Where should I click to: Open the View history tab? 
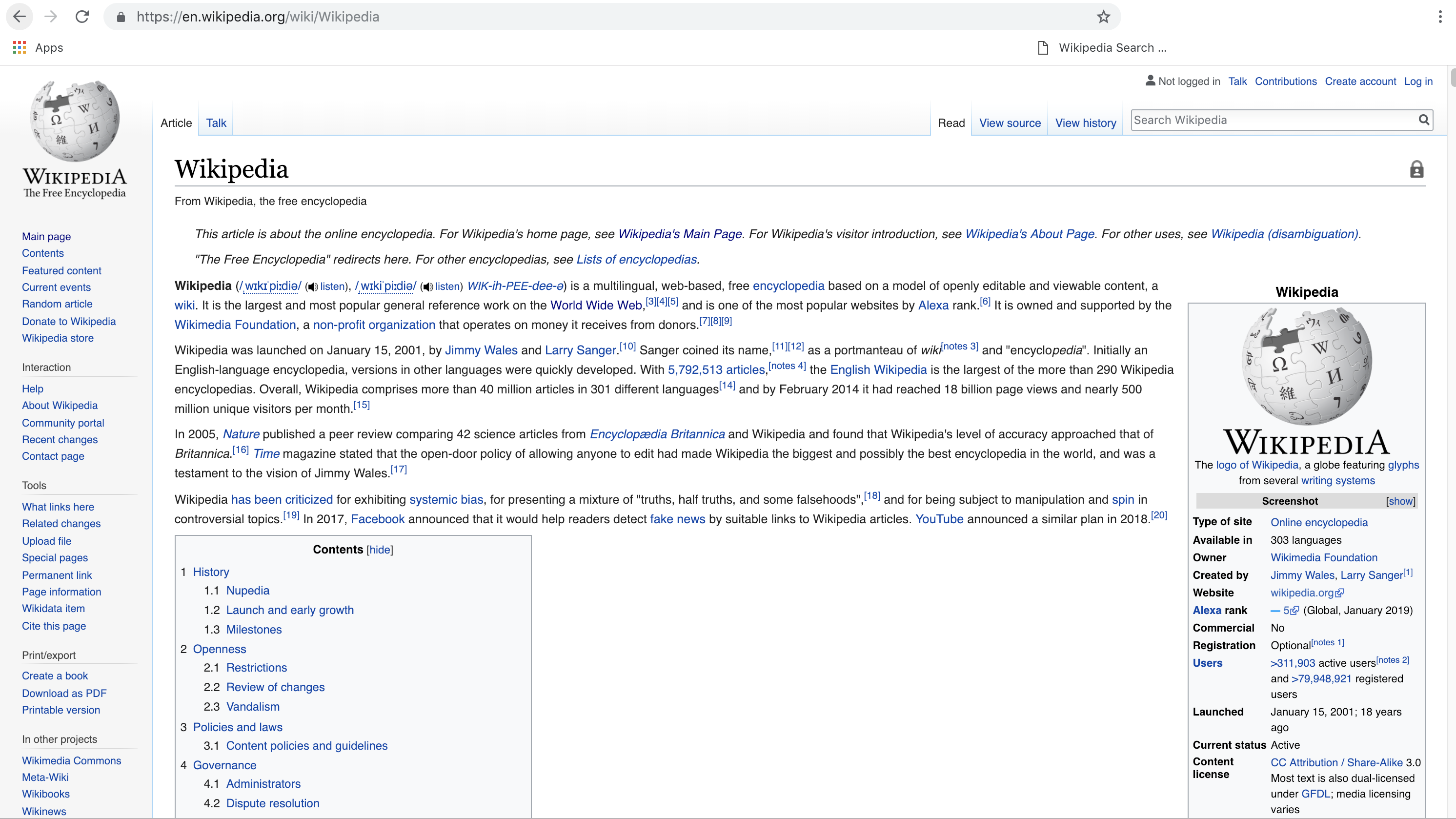coord(1085,123)
